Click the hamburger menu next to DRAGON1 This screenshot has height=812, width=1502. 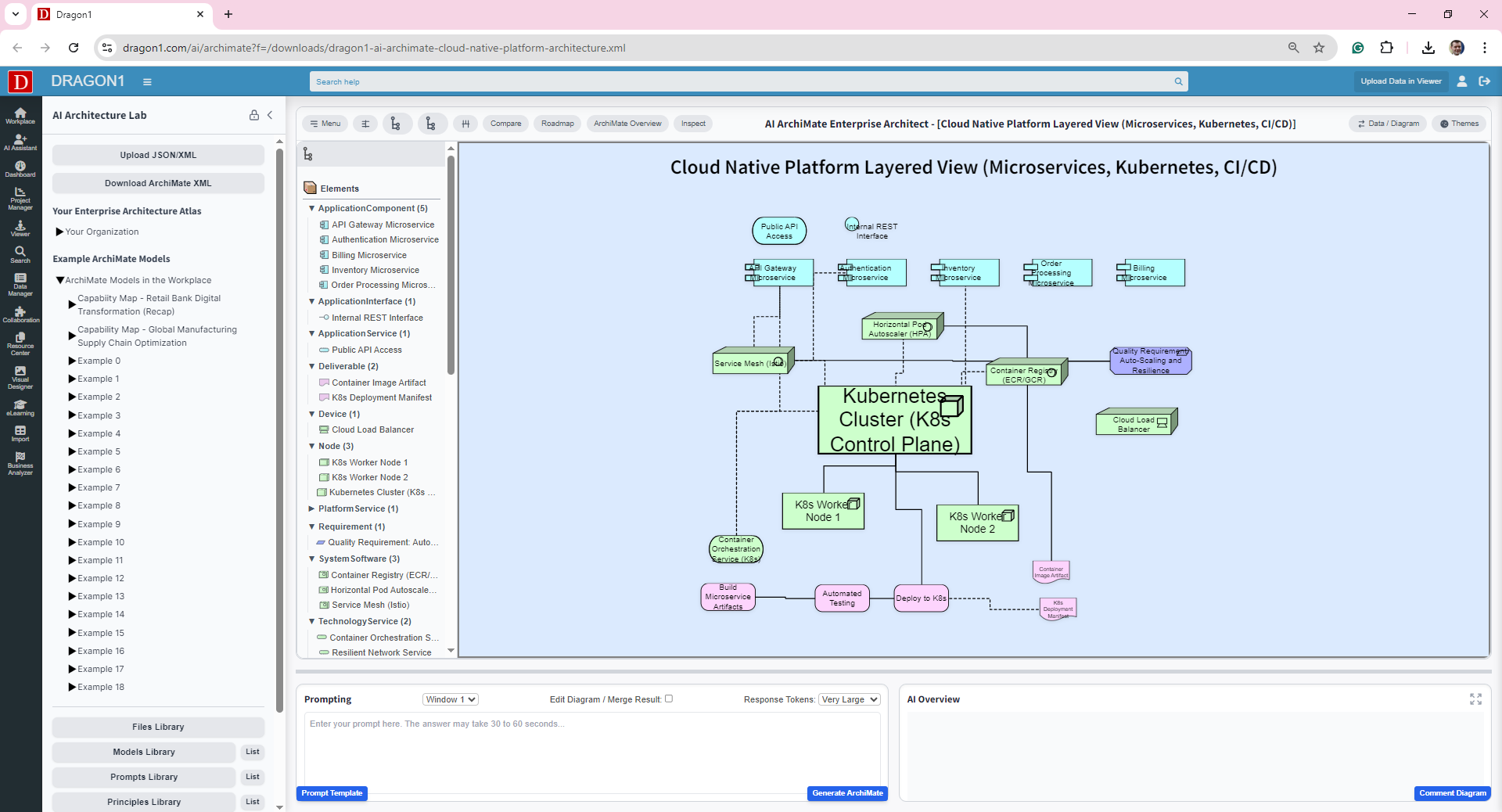pos(147,81)
